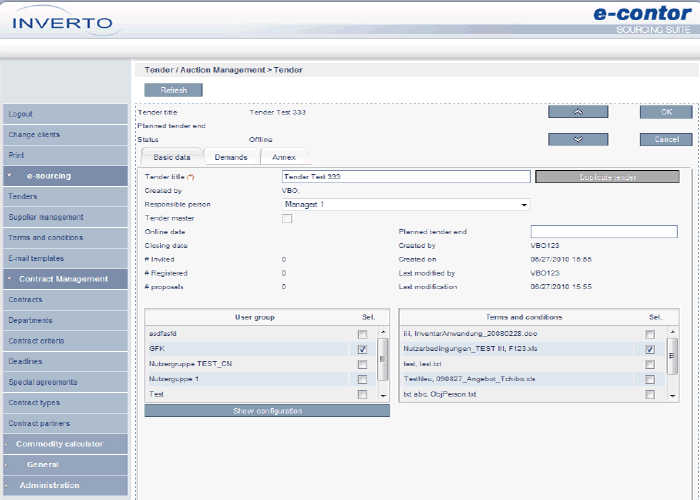
Task: Click the Planned tender end input field
Action: [604, 231]
